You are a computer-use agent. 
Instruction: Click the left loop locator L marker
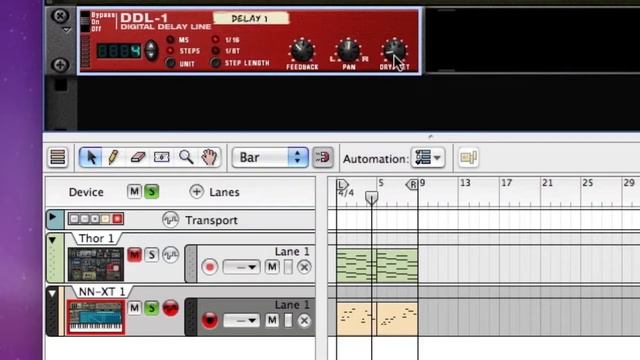click(x=342, y=184)
